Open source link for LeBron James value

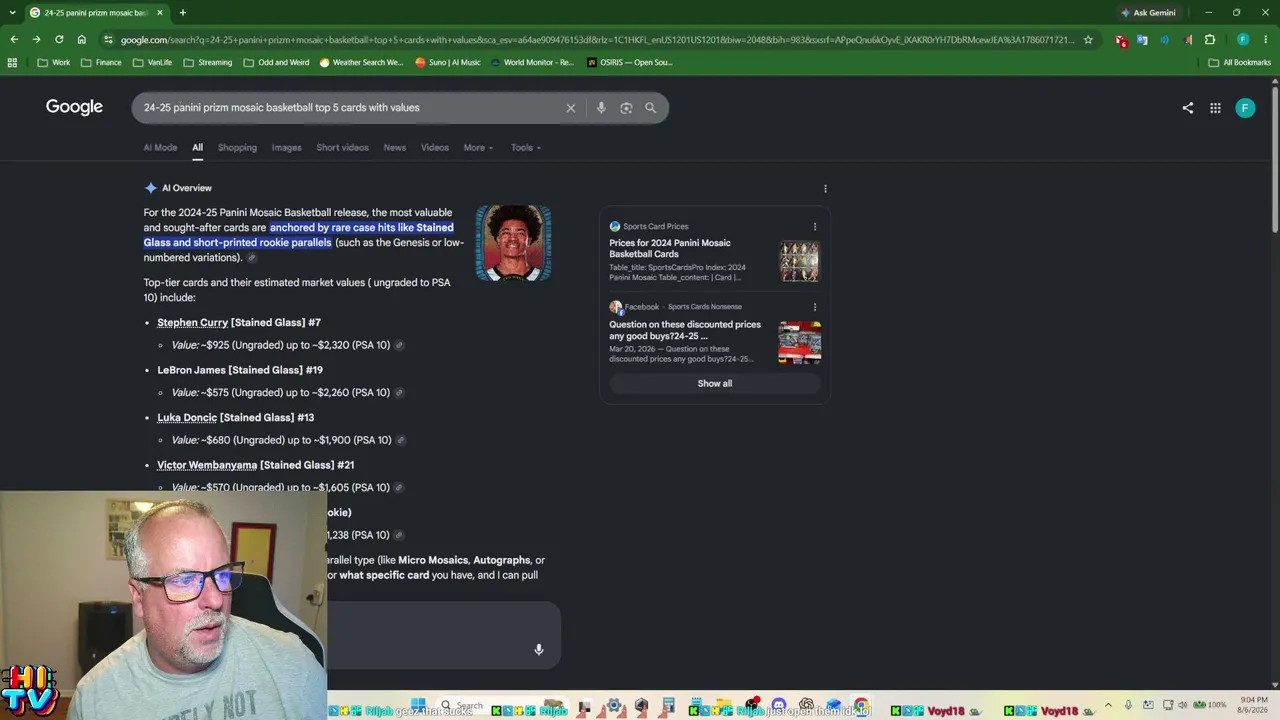[x=399, y=393]
